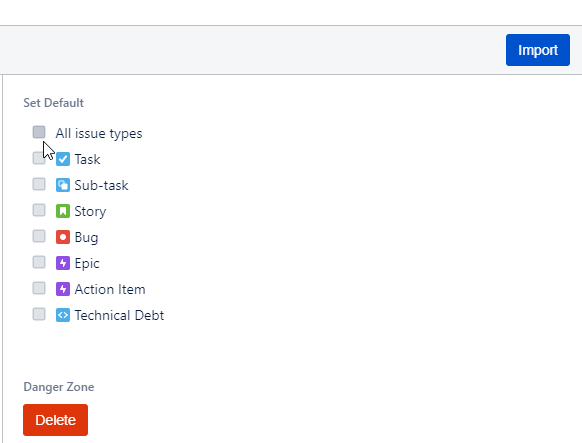Check the All issue types checkbox

pyautogui.click(x=39, y=132)
